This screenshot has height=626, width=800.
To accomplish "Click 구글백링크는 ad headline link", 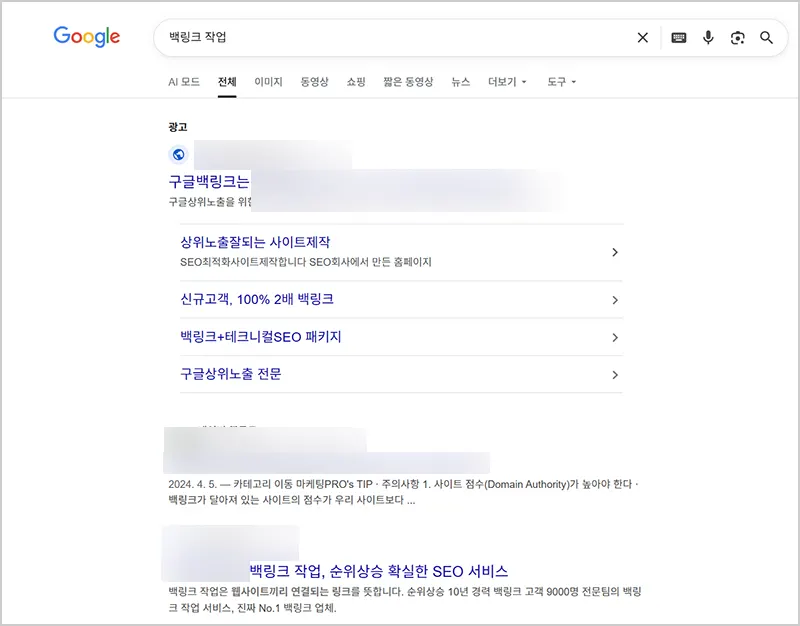I will [x=209, y=182].
